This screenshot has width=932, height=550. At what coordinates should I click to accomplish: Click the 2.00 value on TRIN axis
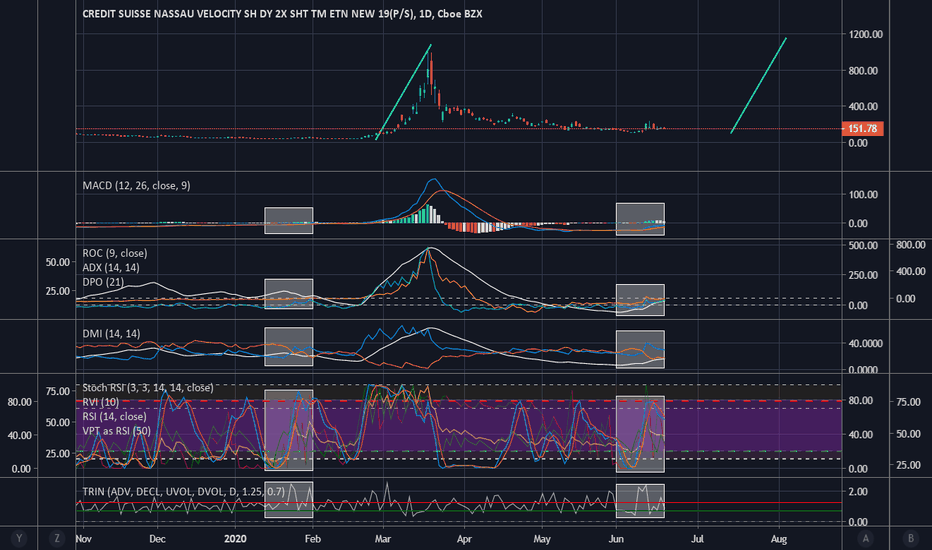pyautogui.click(x=858, y=491)
